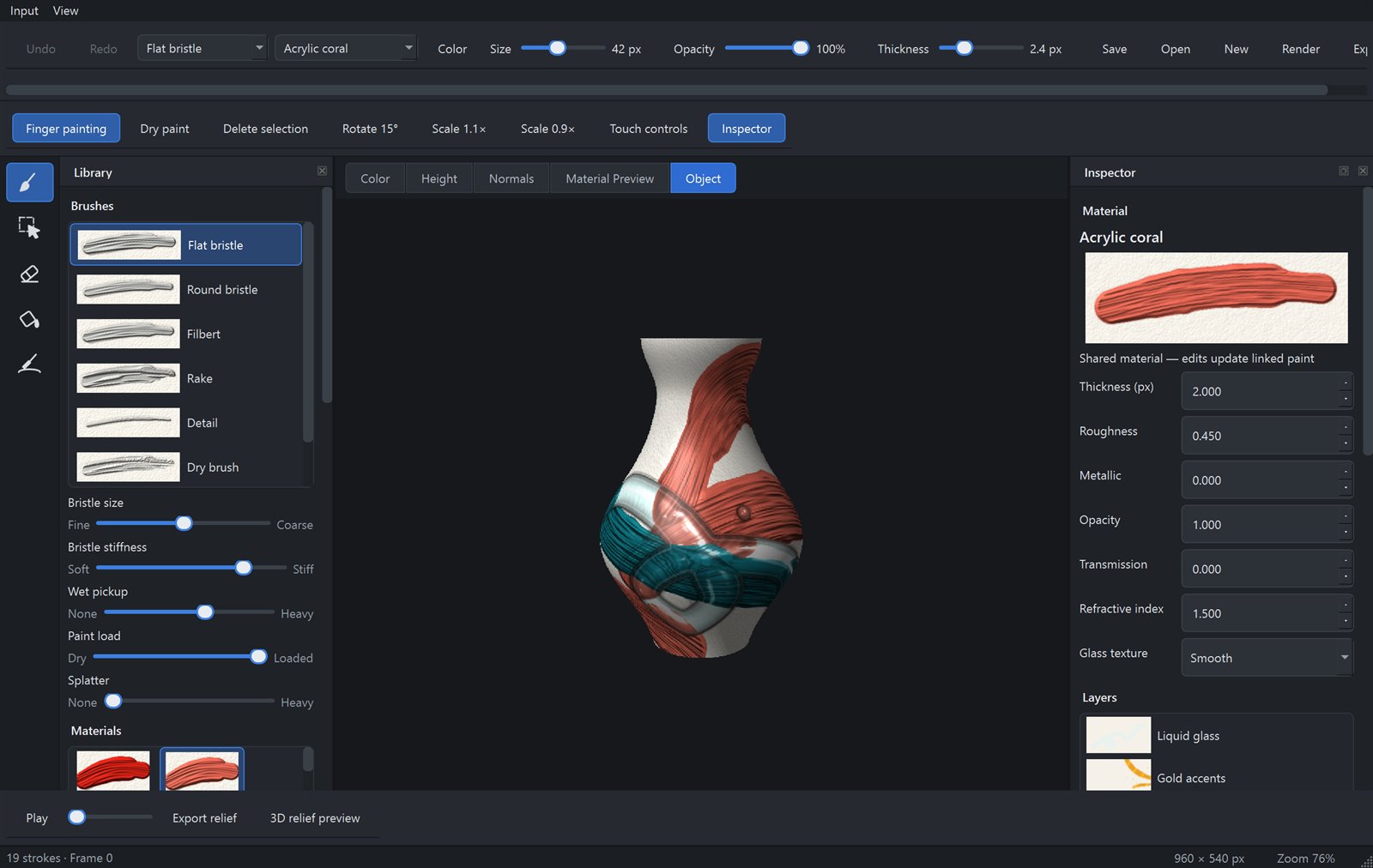Adjust the Size slider handle
The width and height of the screenshot is (1373, 868).
click(x=558, y=48)
